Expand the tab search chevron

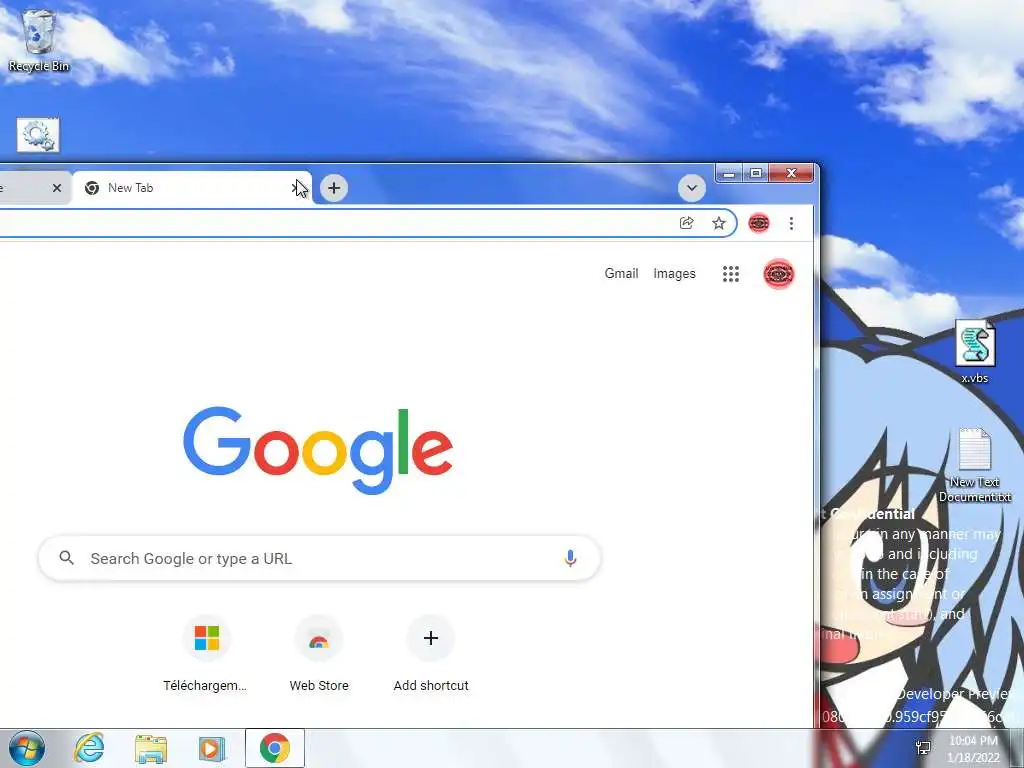pos(692,188)
